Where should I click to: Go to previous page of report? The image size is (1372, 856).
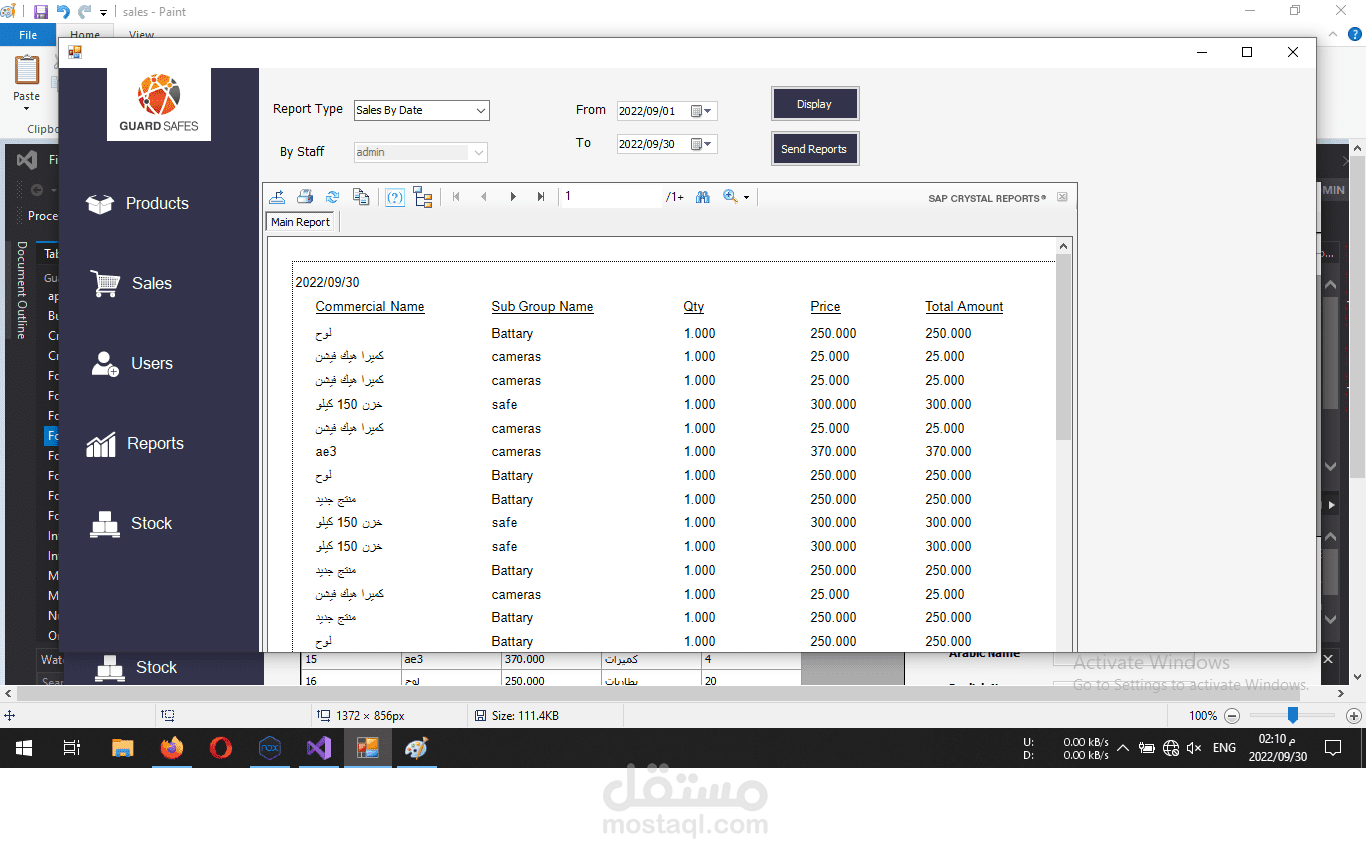pos(484,197)
